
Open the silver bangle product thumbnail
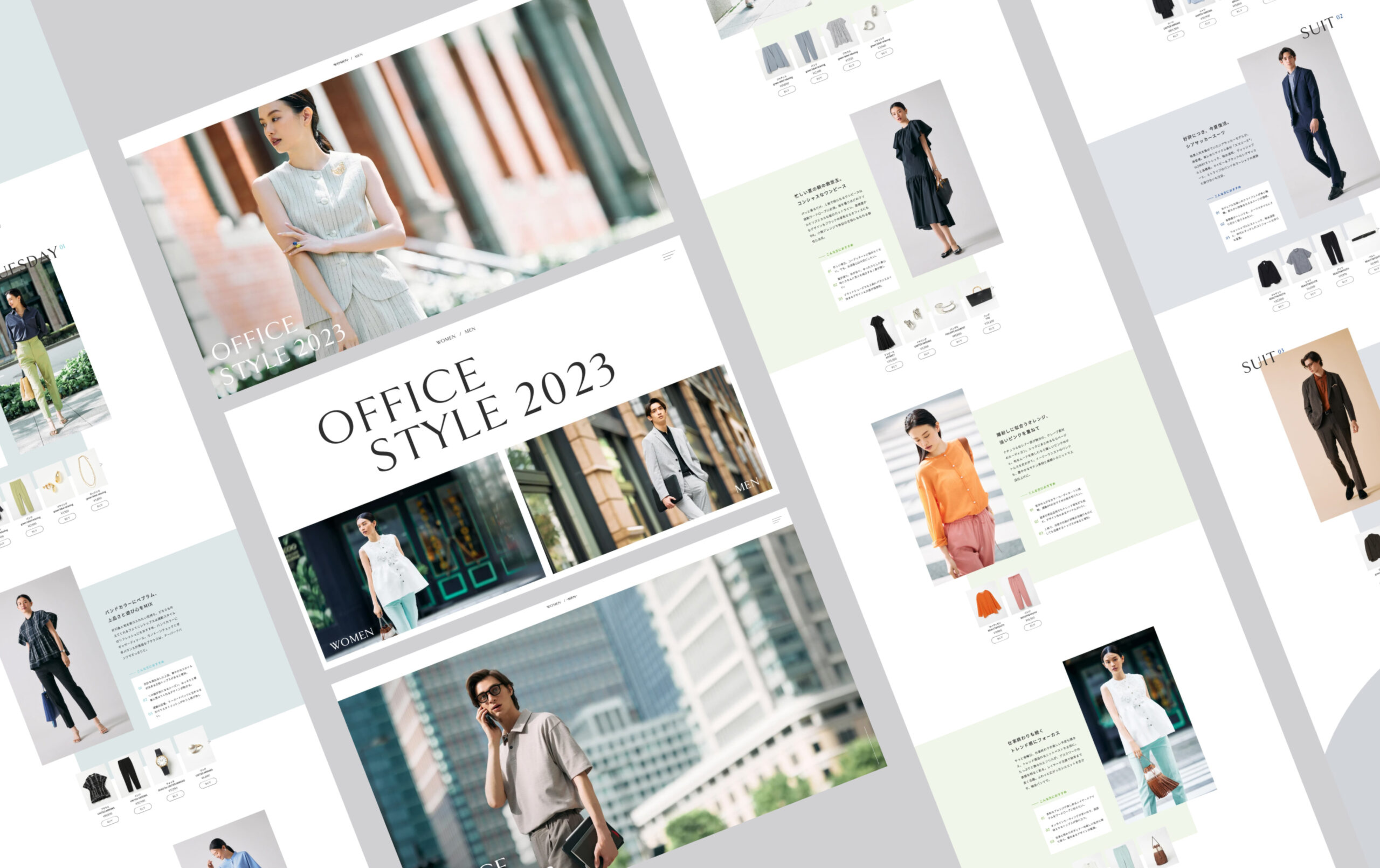pyautogui.click(x=946, y=307)
